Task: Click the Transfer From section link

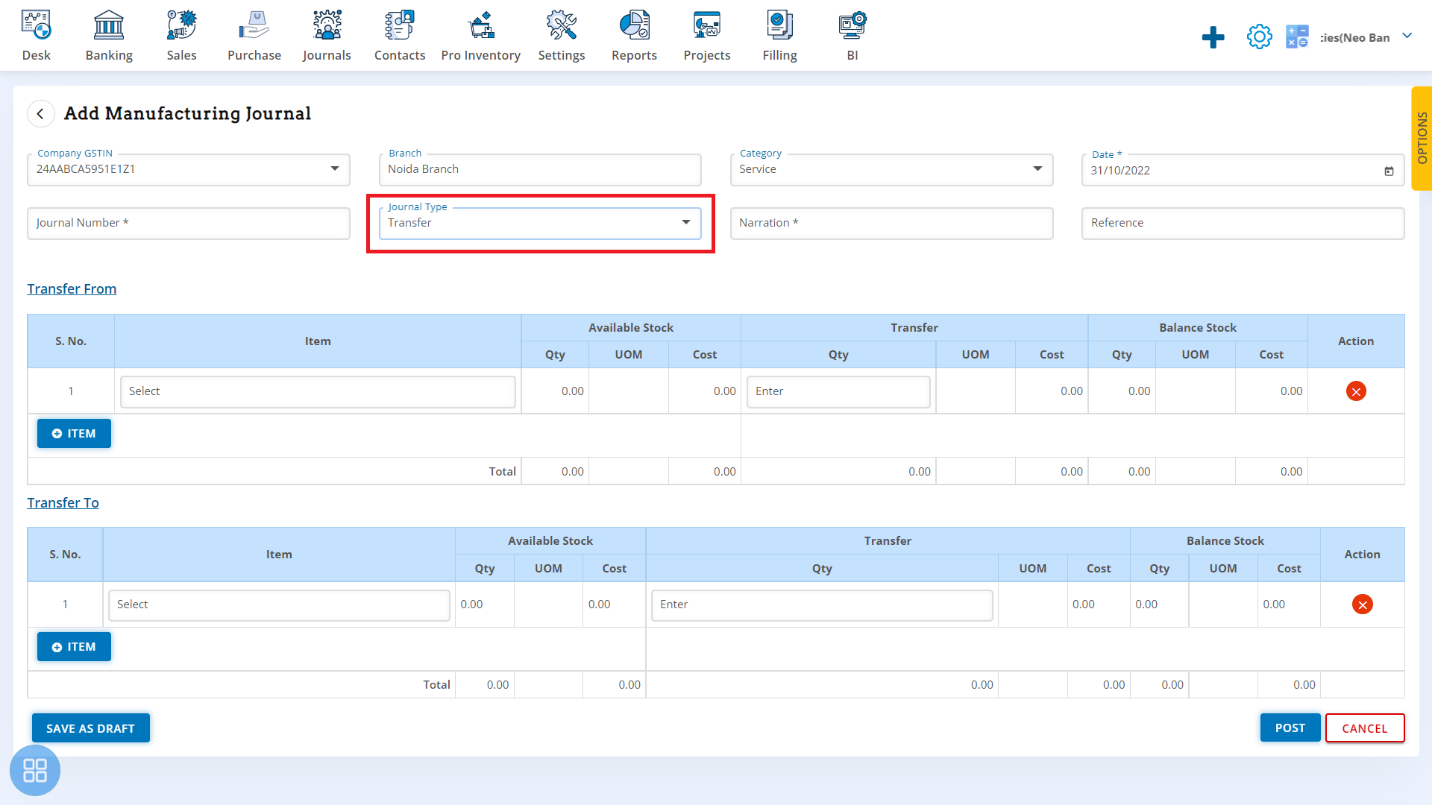Action: coord(72,289)
